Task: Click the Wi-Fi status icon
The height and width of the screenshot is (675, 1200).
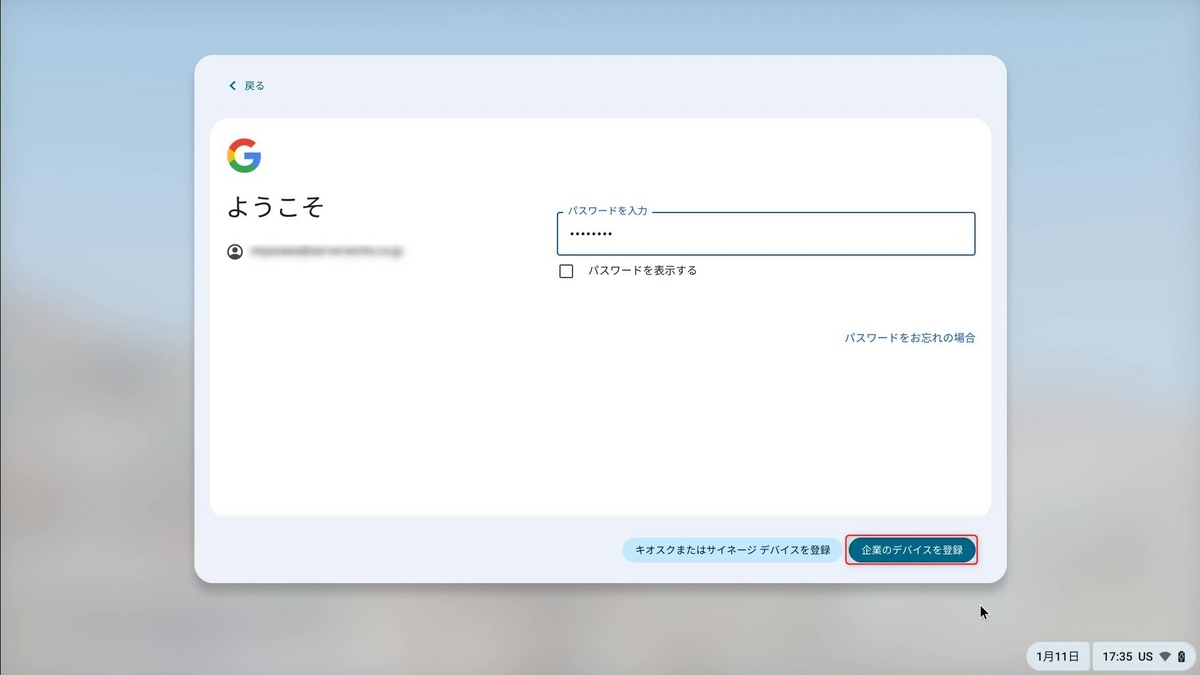Action: pyautogui.click(x=1165, y=657)
